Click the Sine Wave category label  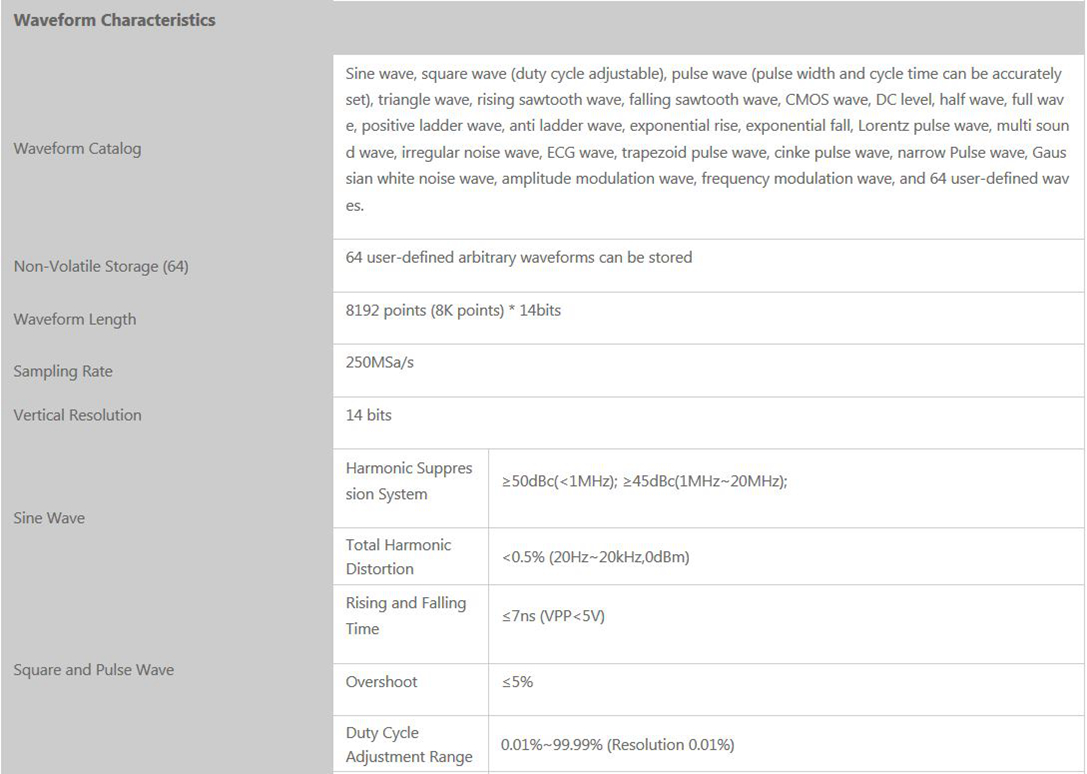49,519
